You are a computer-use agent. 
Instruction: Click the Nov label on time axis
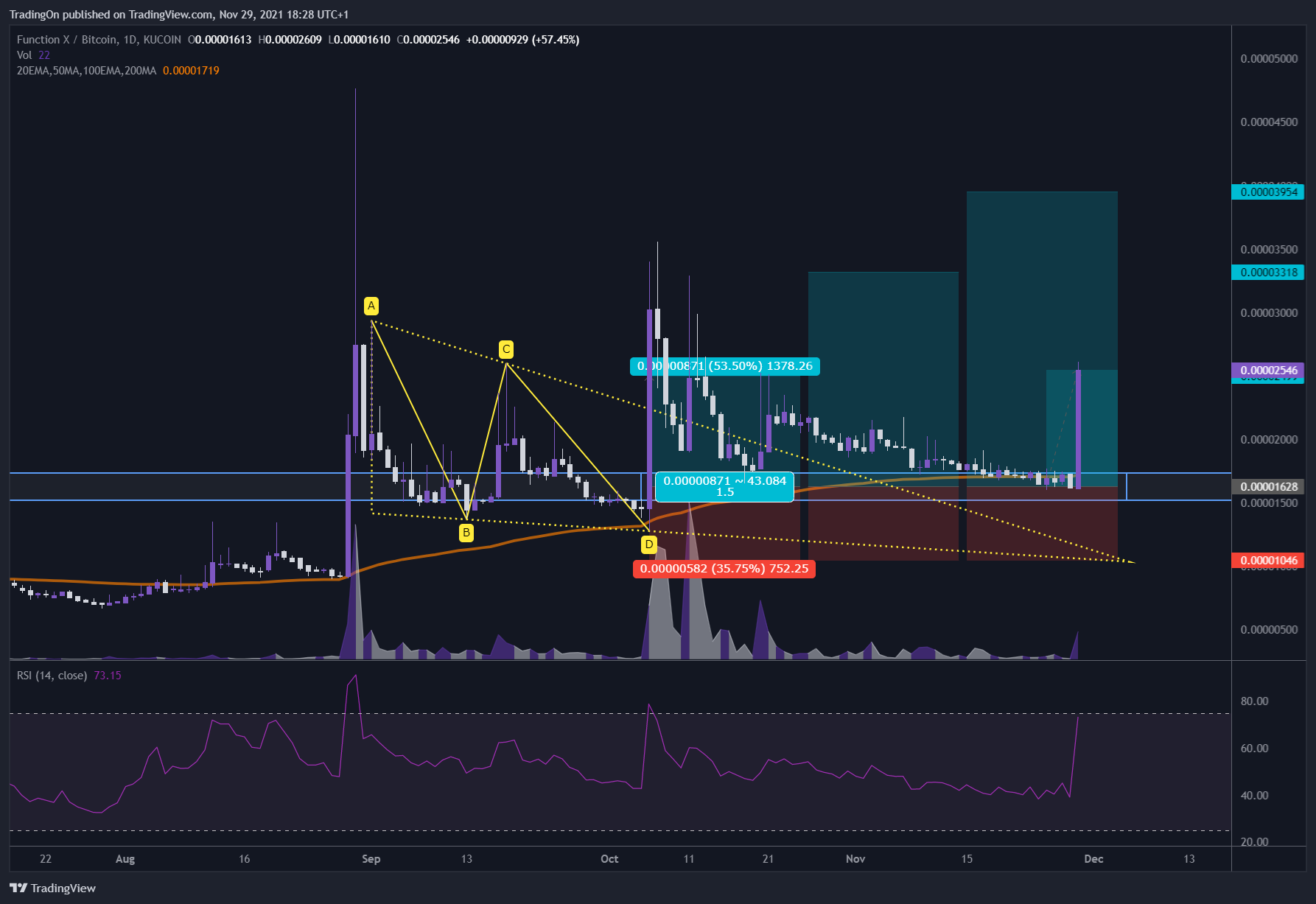(855, 859)
